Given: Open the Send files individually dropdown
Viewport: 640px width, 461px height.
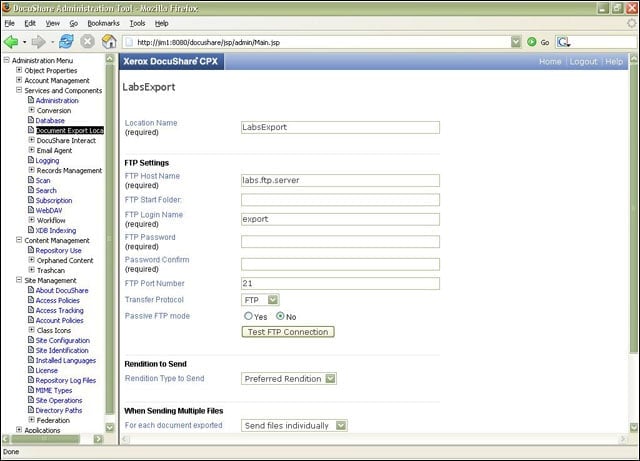Looking at the screenshot, I should click(294, 425).
